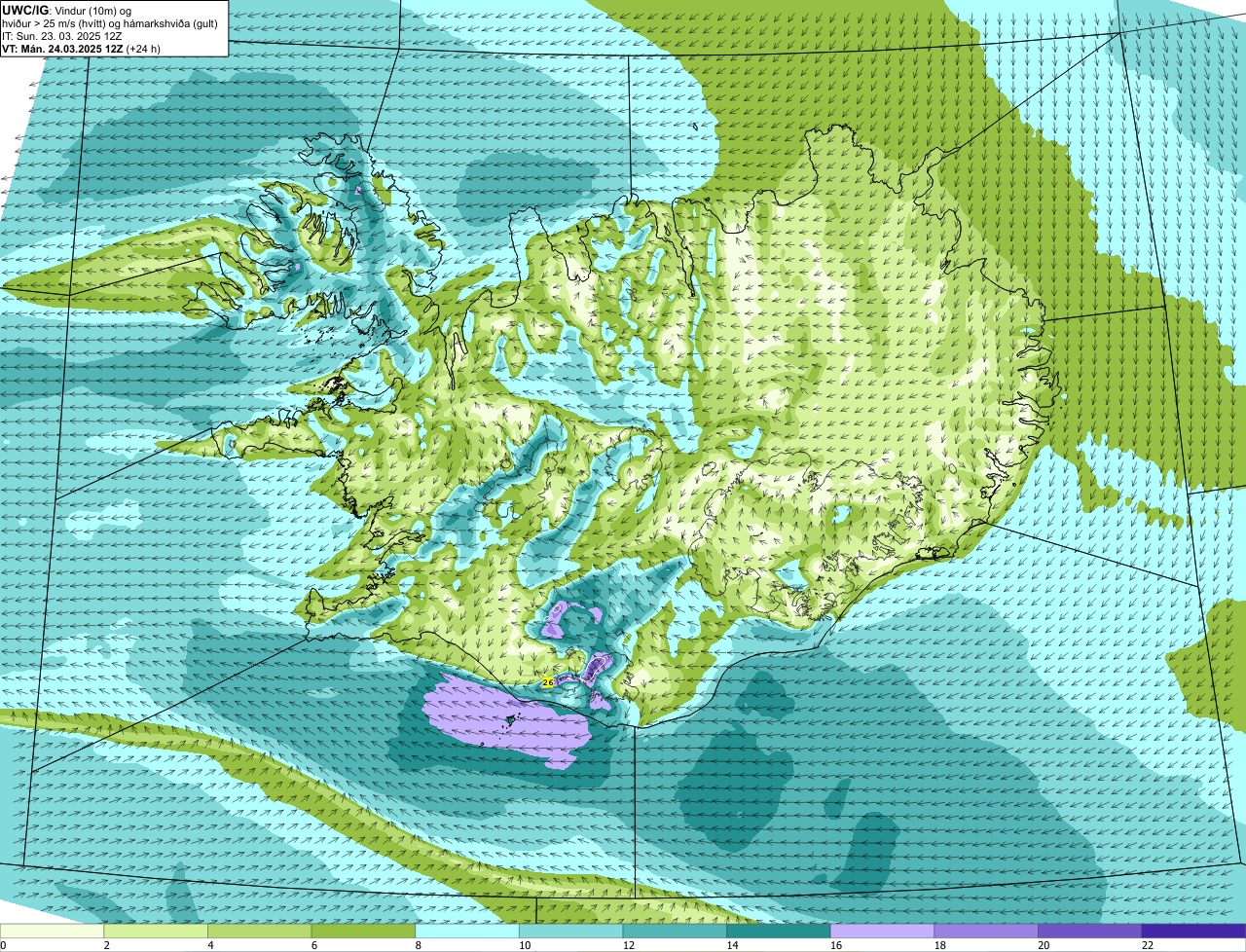Screen dimensions: 1246x952
Task: Click the legend scale label "14"
Action: point(732,945)
